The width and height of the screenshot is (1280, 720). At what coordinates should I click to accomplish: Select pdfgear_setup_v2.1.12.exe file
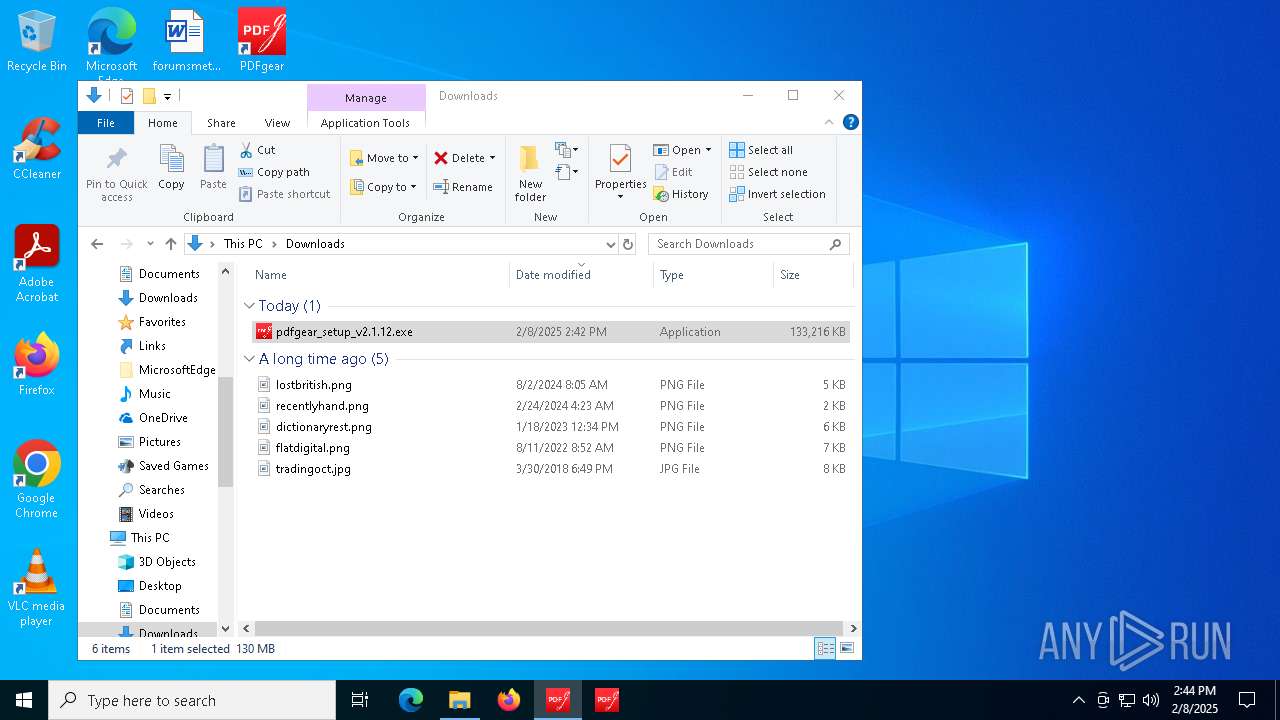coord(551,332)
